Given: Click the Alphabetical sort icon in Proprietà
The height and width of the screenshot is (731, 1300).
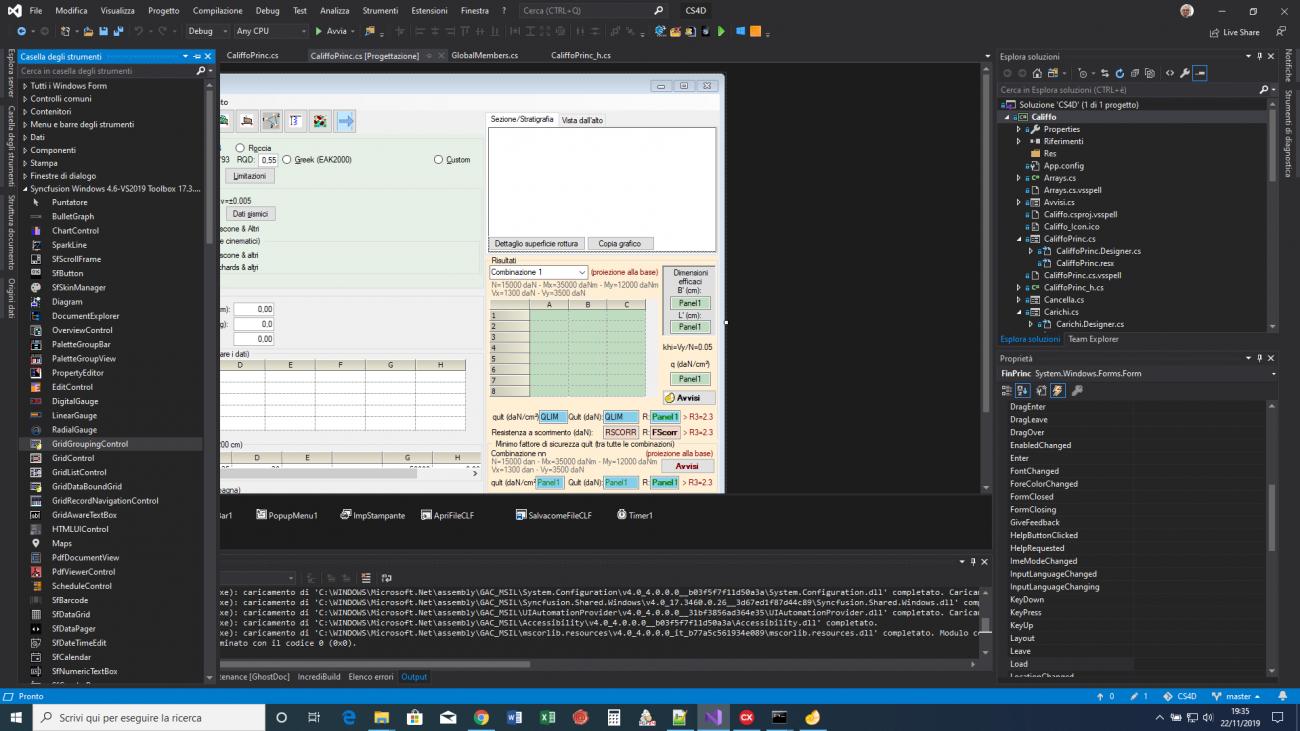Looking at the screenshot, I should click(1023, 390).
